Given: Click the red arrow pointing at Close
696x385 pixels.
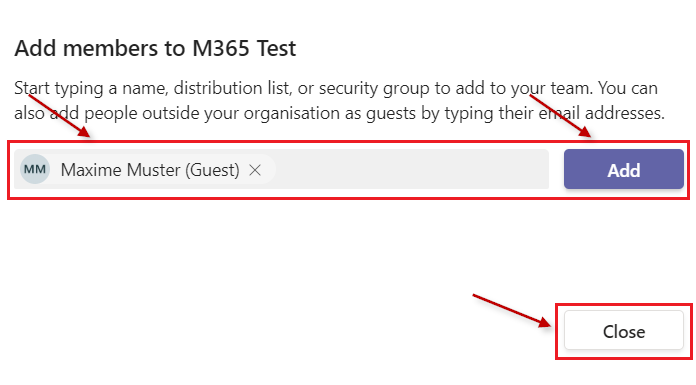Looking at the screenshot, I should [512, 310].
